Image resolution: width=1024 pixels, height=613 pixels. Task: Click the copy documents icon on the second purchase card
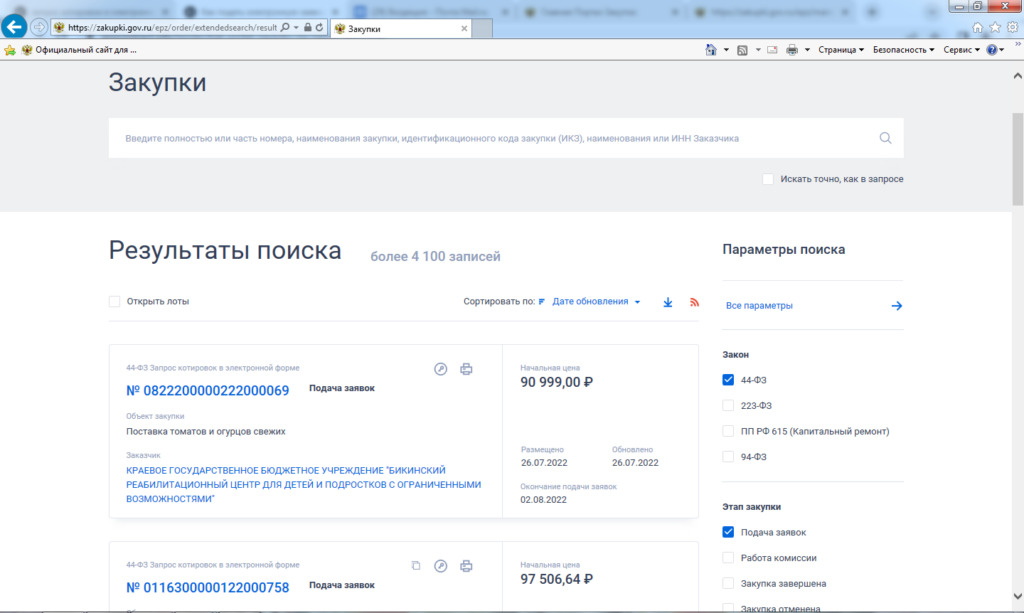coord(416,566)
